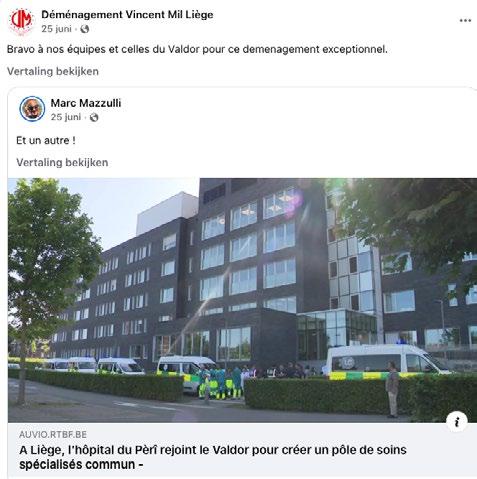477x479 pixels.
Task: Open the three-dots post options menu
Action: click(x=465, y=21)
